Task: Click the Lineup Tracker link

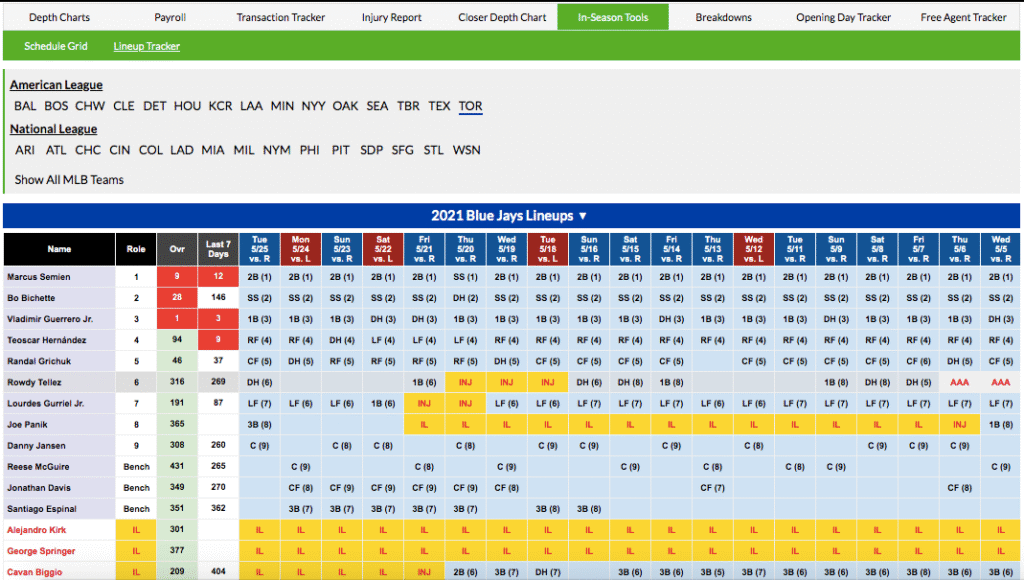Action: (147, 46)
